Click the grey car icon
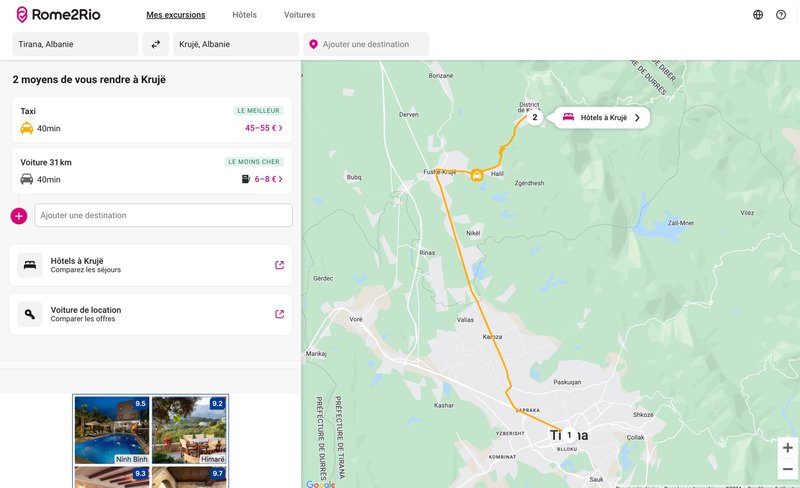The height and width of the screenshot is (488, 800). click(27, 179)
